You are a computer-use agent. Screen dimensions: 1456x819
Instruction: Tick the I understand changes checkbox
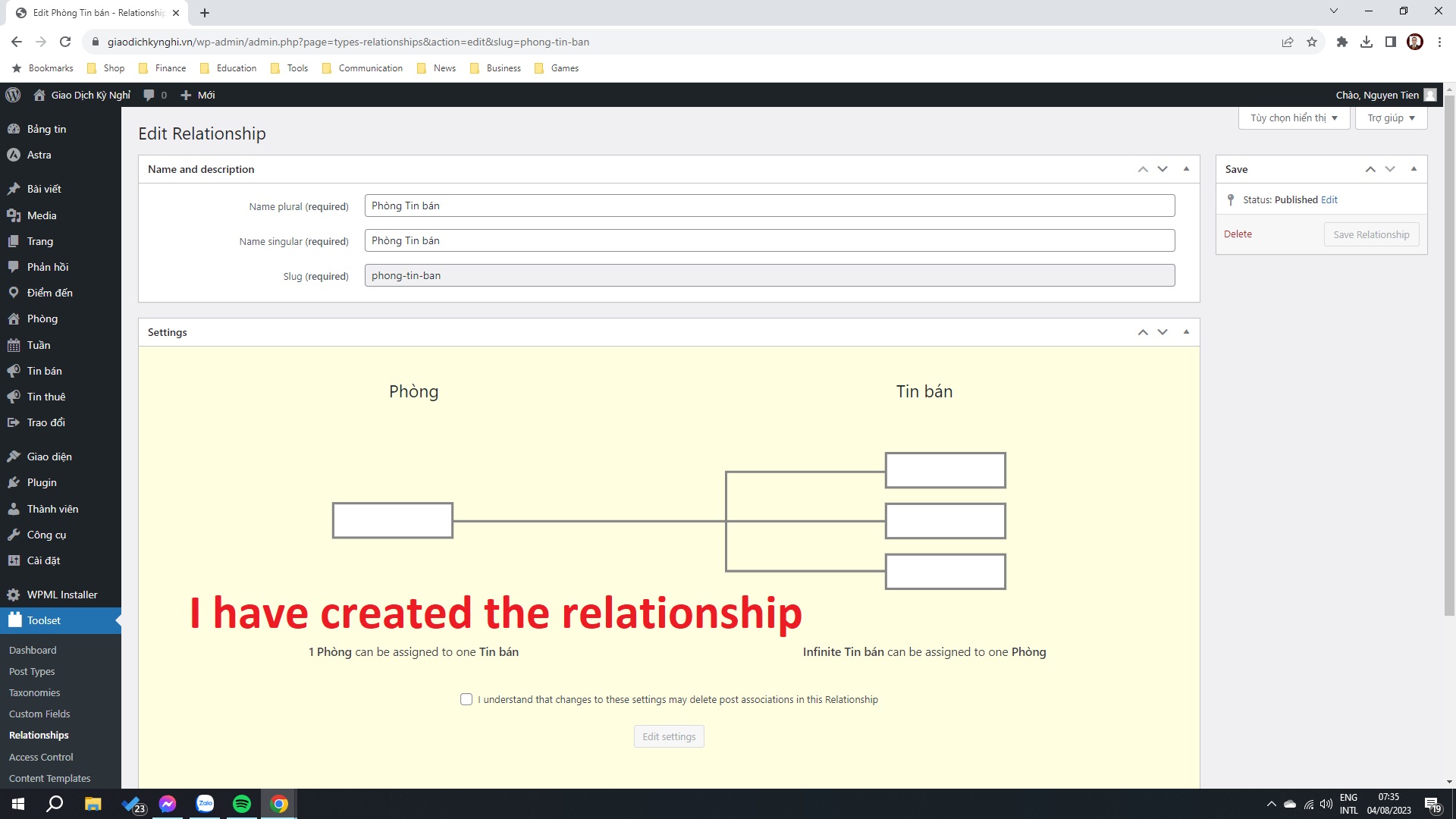(x=466, y=699)
